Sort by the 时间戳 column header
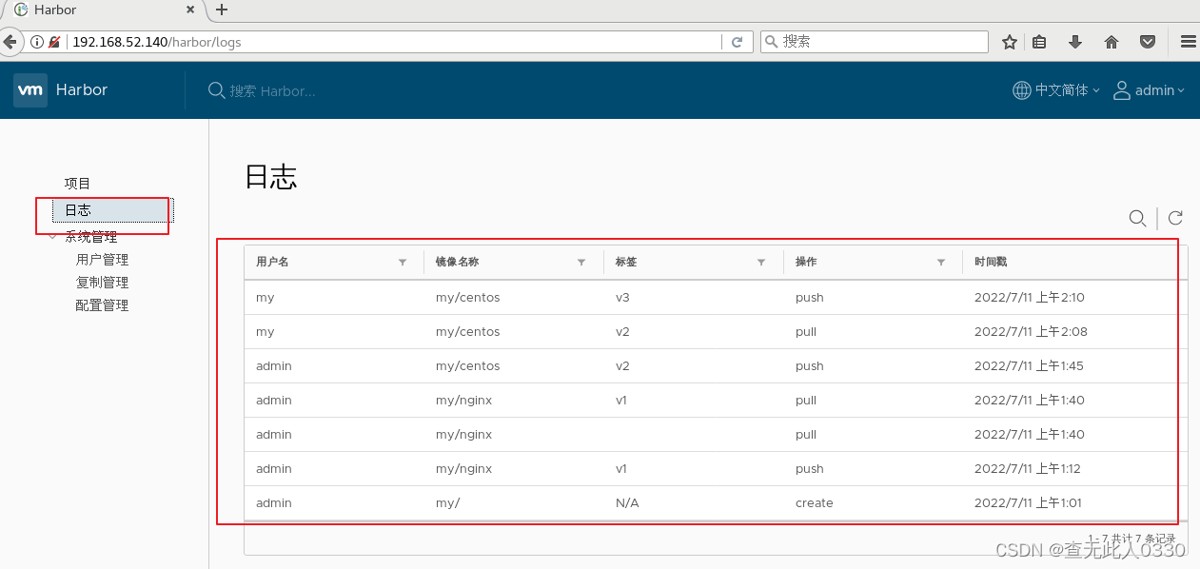Image resolution: width=1200 pixels, height=569 pixels. click(x=991, y=262)
